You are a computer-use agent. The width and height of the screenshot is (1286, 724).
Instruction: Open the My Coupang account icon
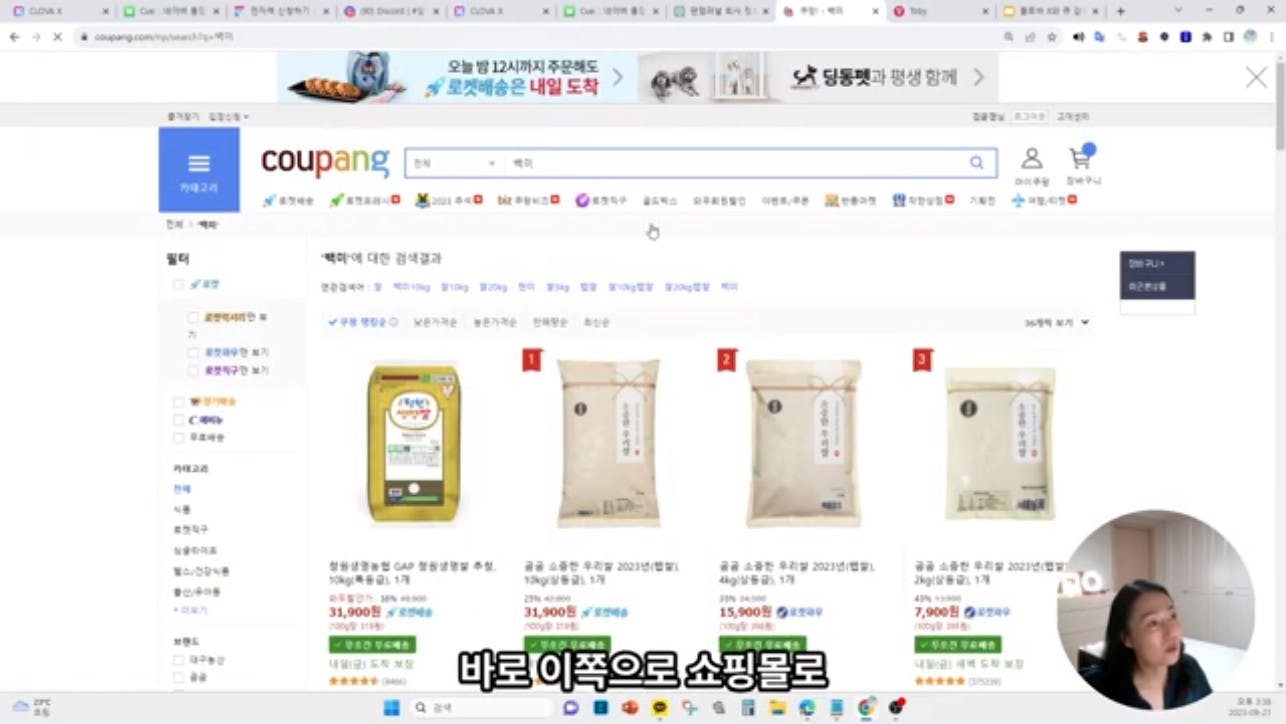tap(1031, 165)
